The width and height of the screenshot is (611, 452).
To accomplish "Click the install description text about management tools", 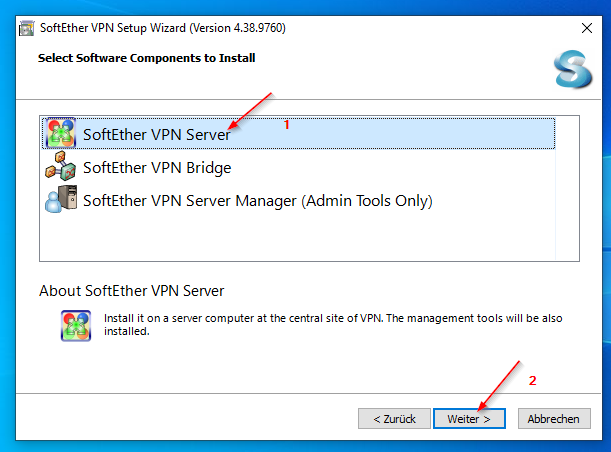I will 333,325.
